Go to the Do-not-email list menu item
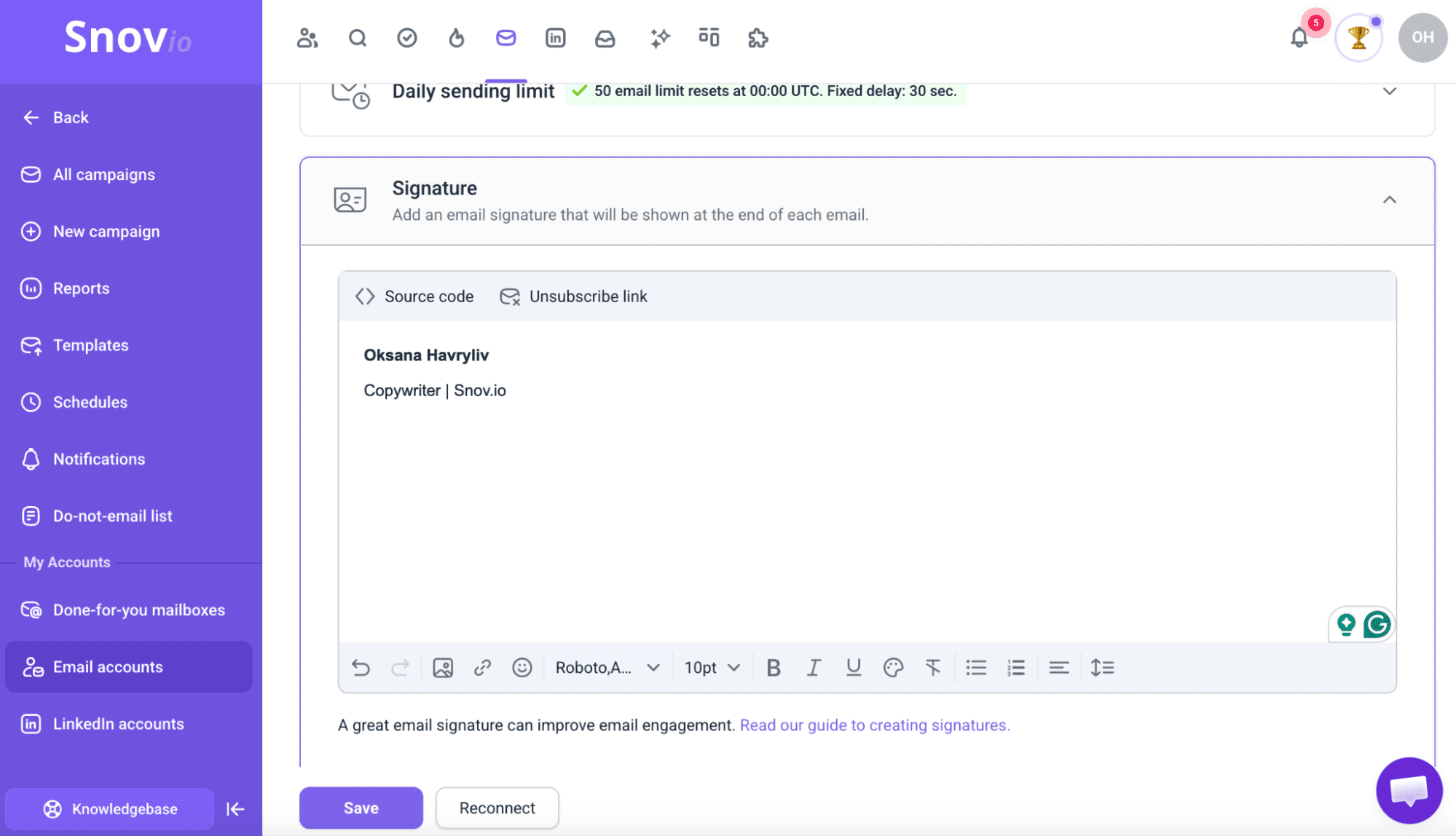This screenshot has width=1456, height=836. coord(112,516)
